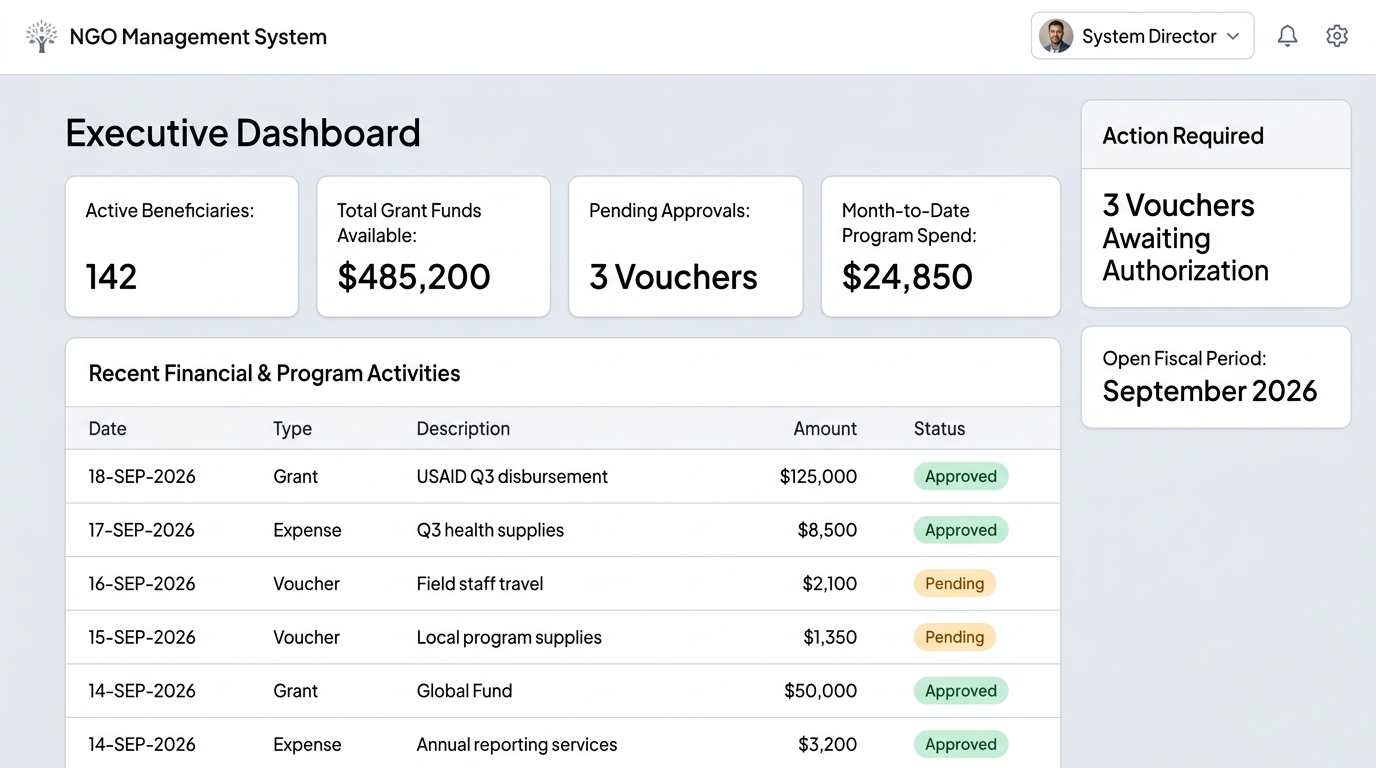Viewport: 1376px width, 768px height.
Task: Sort by the Status column header
Action: click(939, 429)
